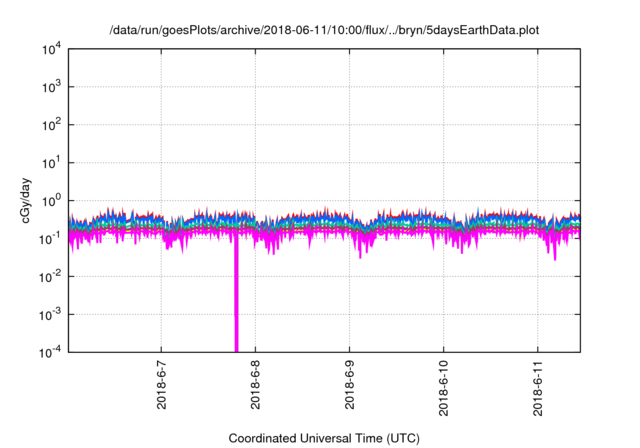Click the 2018-6-9 date tick label
Image resolution: width=640 pixels, height=448 pixels.
click(349, 385)
